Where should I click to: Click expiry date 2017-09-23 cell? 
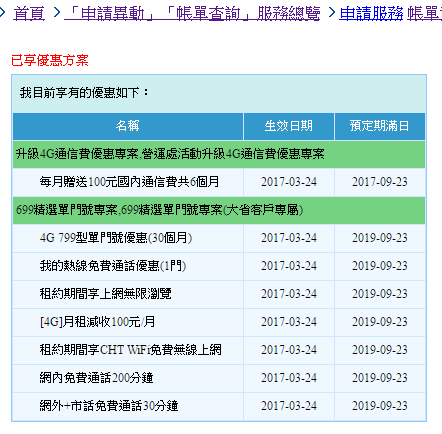380,182
